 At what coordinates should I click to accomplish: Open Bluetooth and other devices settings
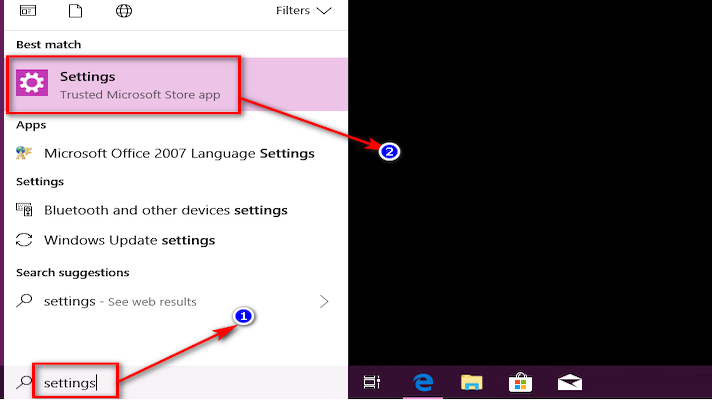click(x=176, y=210)
